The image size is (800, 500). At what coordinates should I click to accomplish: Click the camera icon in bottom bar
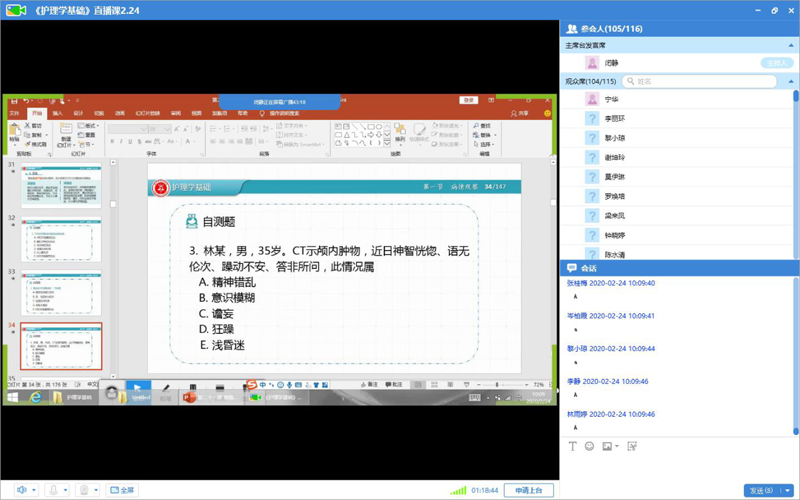[85, 490]
